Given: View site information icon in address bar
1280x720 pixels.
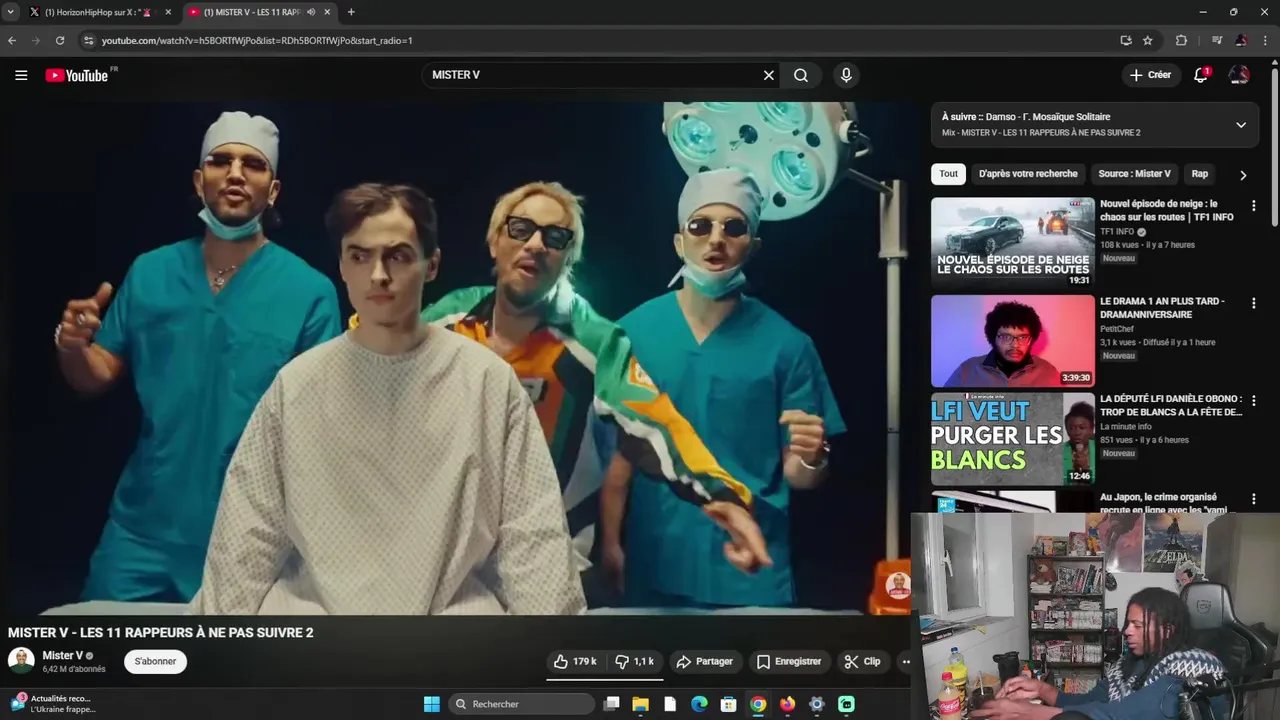Looking at the screenshot, I should click(x=88, y=40).
